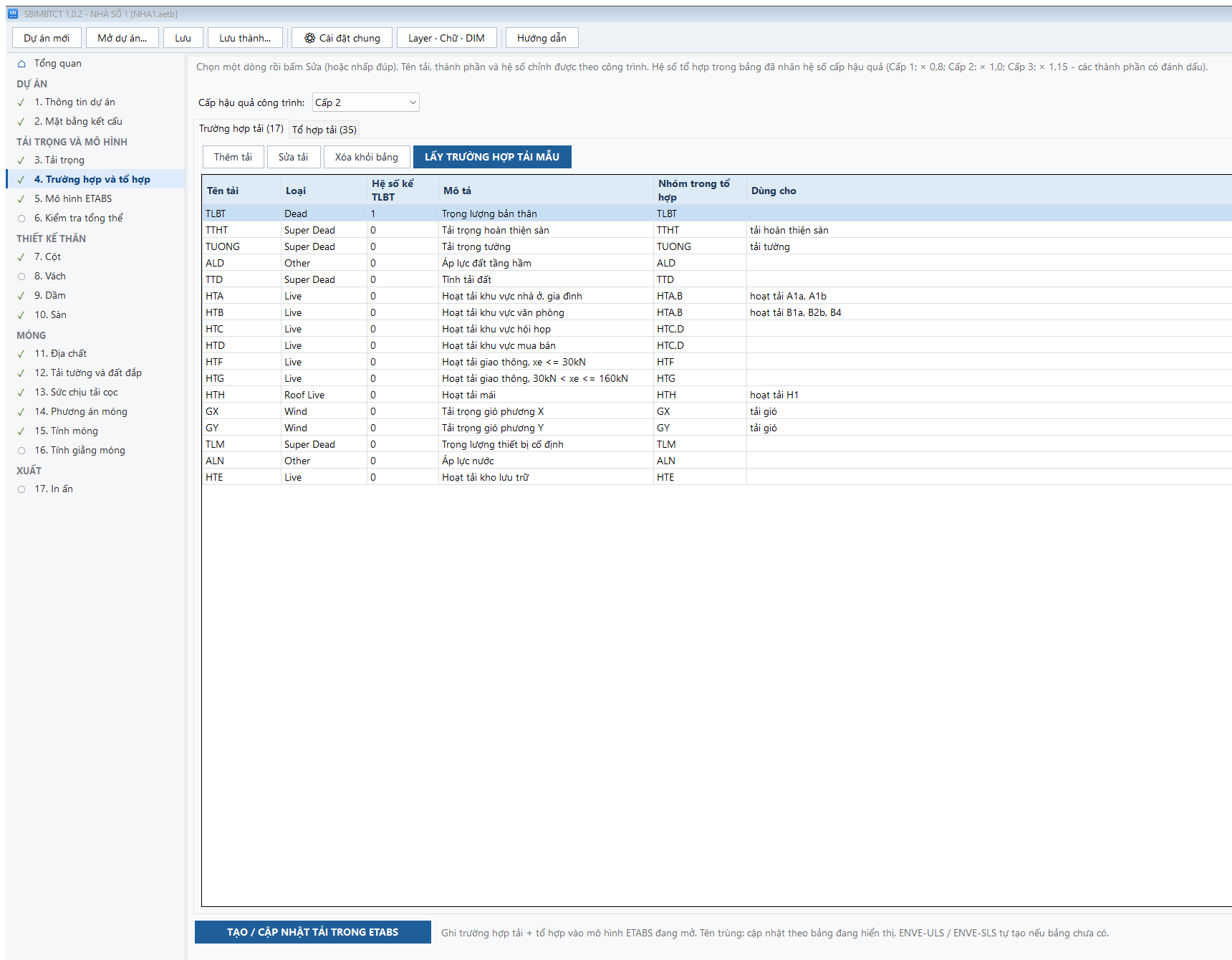The width and height of the screenshot is (1232, 960).
Task: Select the TTHT load row
Action: point(716,230)
